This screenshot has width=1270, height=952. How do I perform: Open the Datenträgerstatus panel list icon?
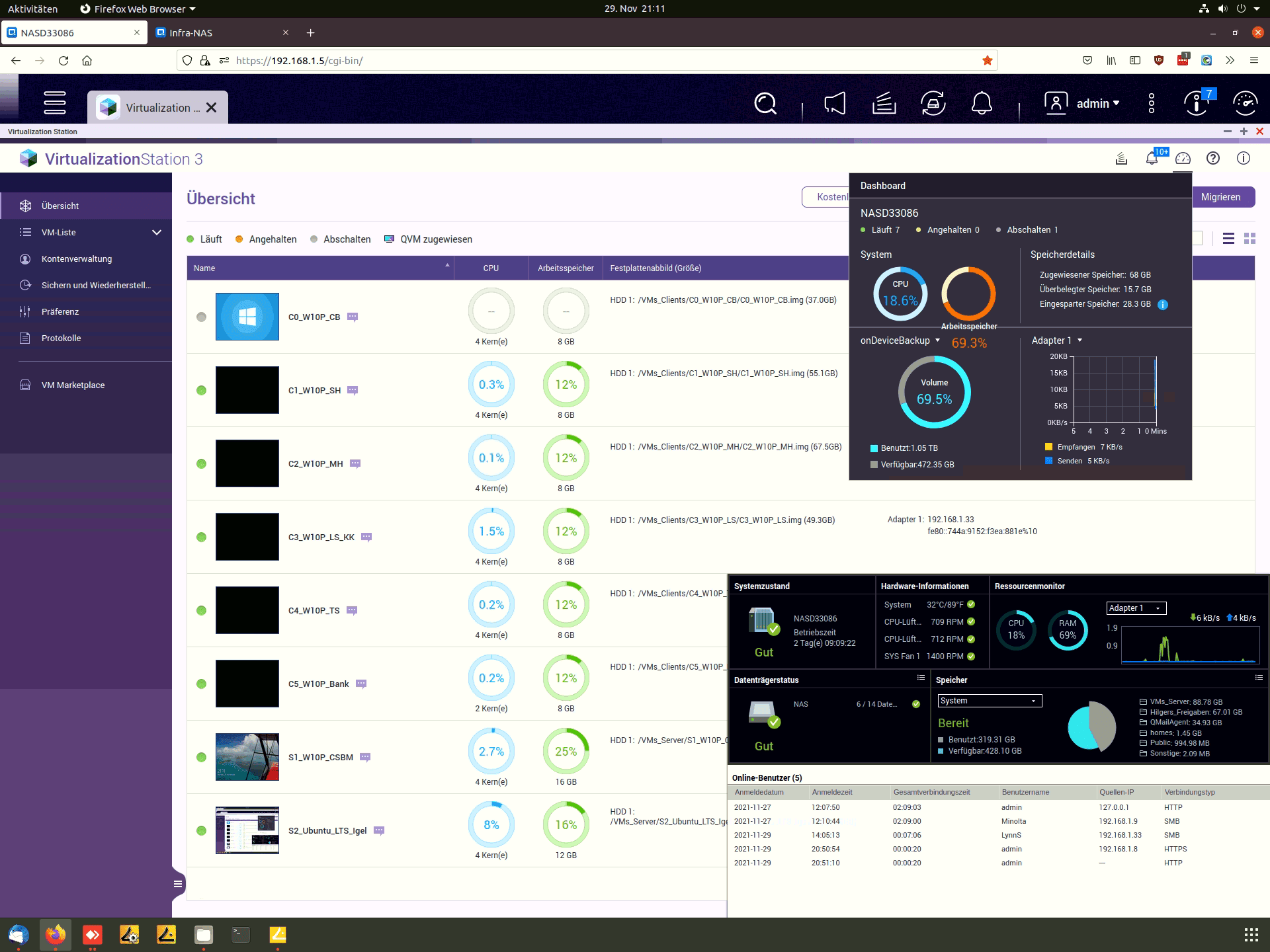click(921, 678)
